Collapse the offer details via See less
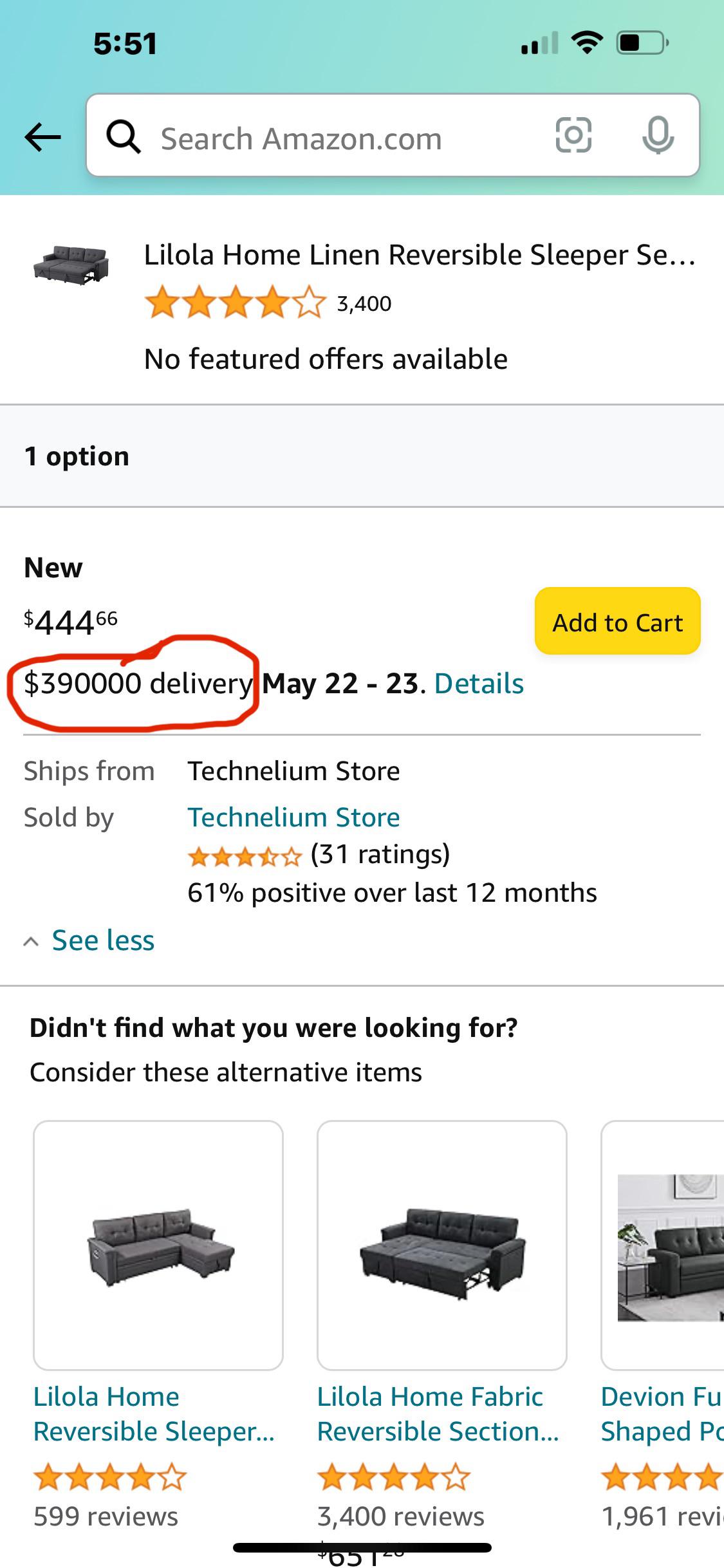Screen dimensions: 724x1568 coord(104,940)
